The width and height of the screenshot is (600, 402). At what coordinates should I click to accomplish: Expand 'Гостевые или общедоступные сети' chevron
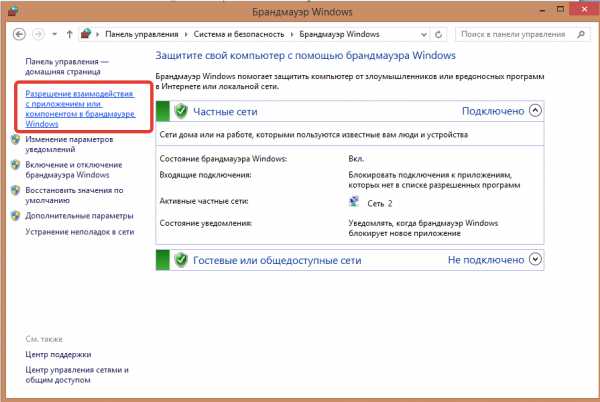(x=535, y=259)
